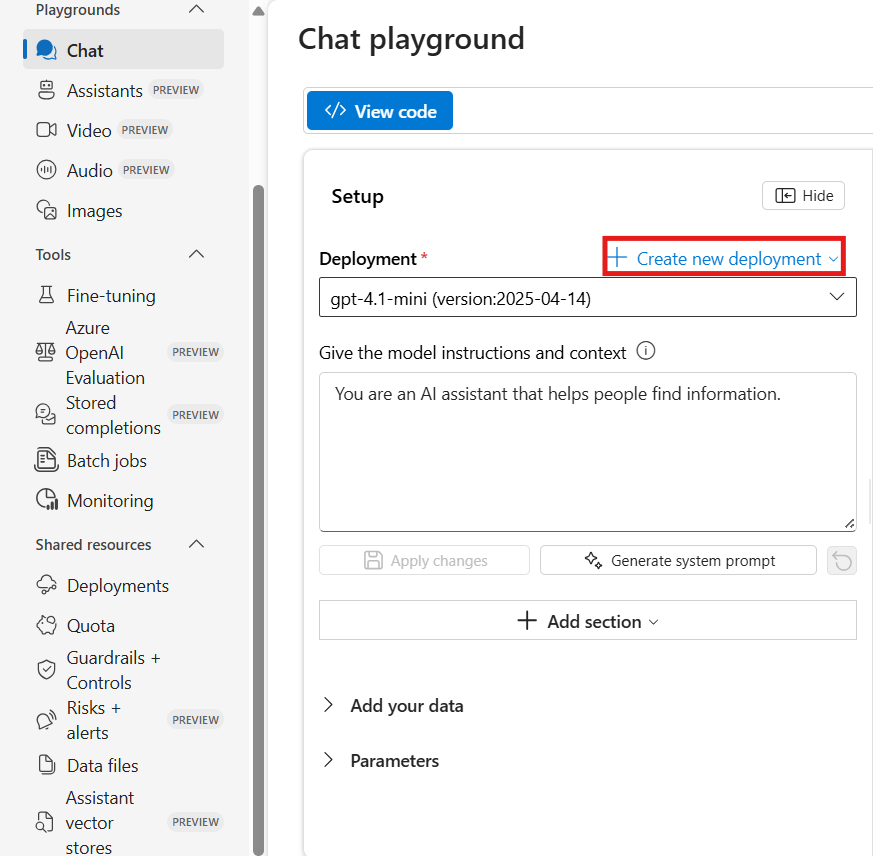Click the code brackets icon in View code
The image size is (873, 856).
335,110
